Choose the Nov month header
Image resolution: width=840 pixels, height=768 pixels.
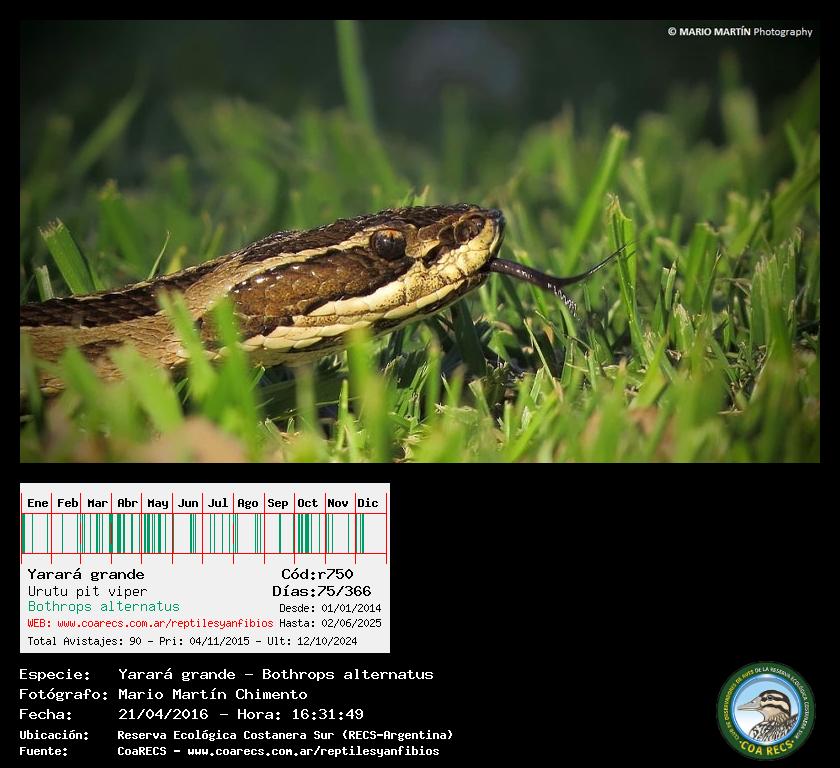pyautogui.click(x=338, y=503)
